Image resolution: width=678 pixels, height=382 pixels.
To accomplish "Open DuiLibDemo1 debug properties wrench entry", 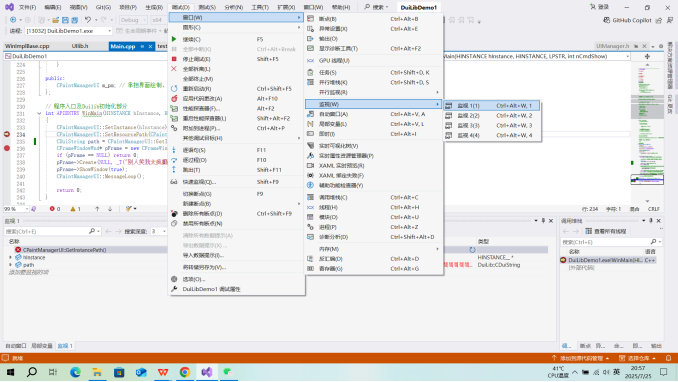I will tap(237, 289).
